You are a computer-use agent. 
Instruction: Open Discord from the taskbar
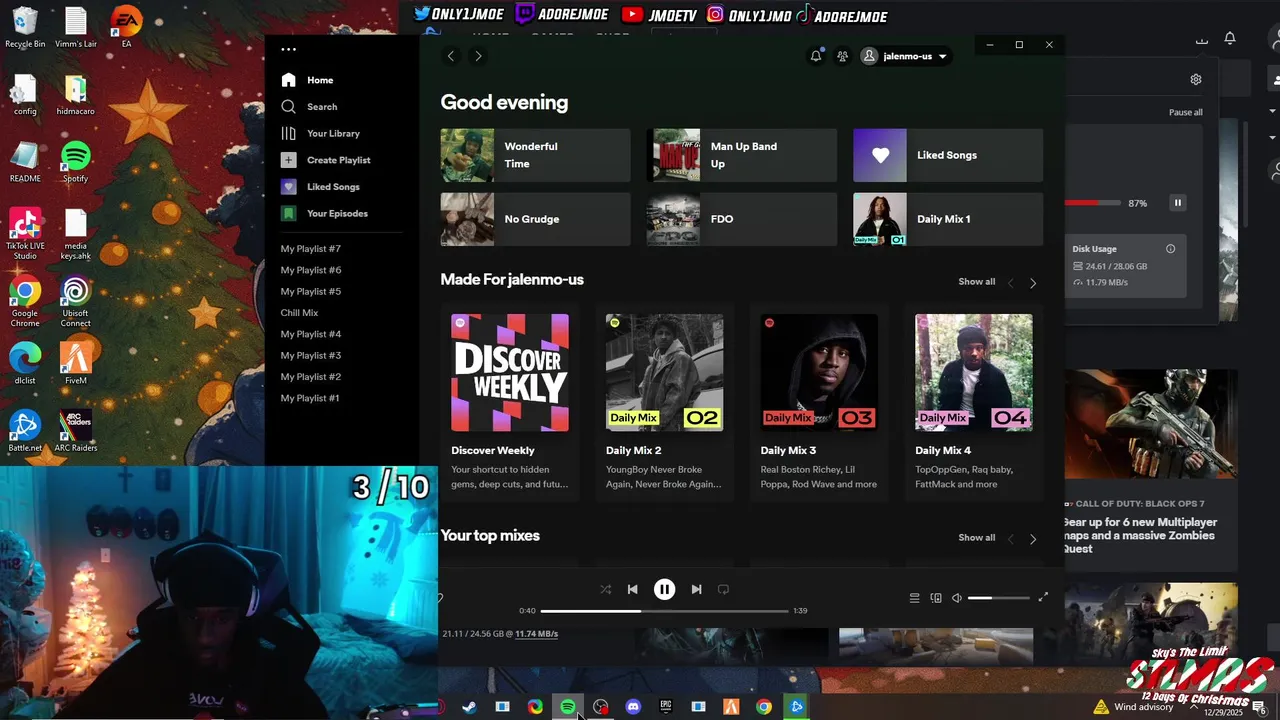(x=633, y=707)
